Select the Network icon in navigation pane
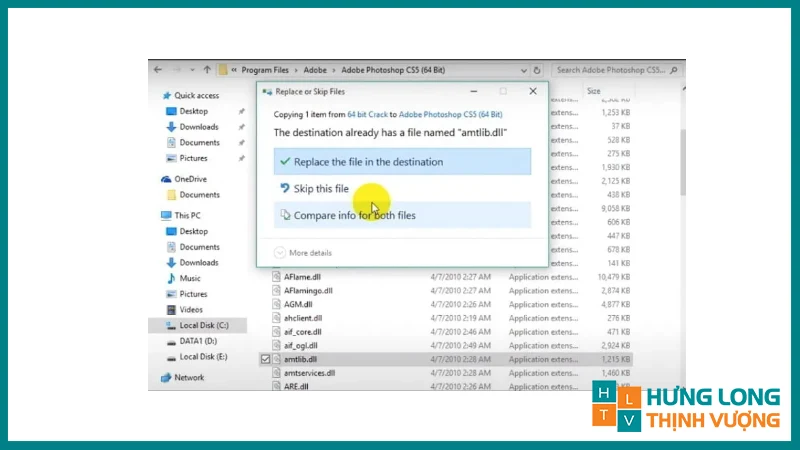The image size is (800, 450). point(166,378)
